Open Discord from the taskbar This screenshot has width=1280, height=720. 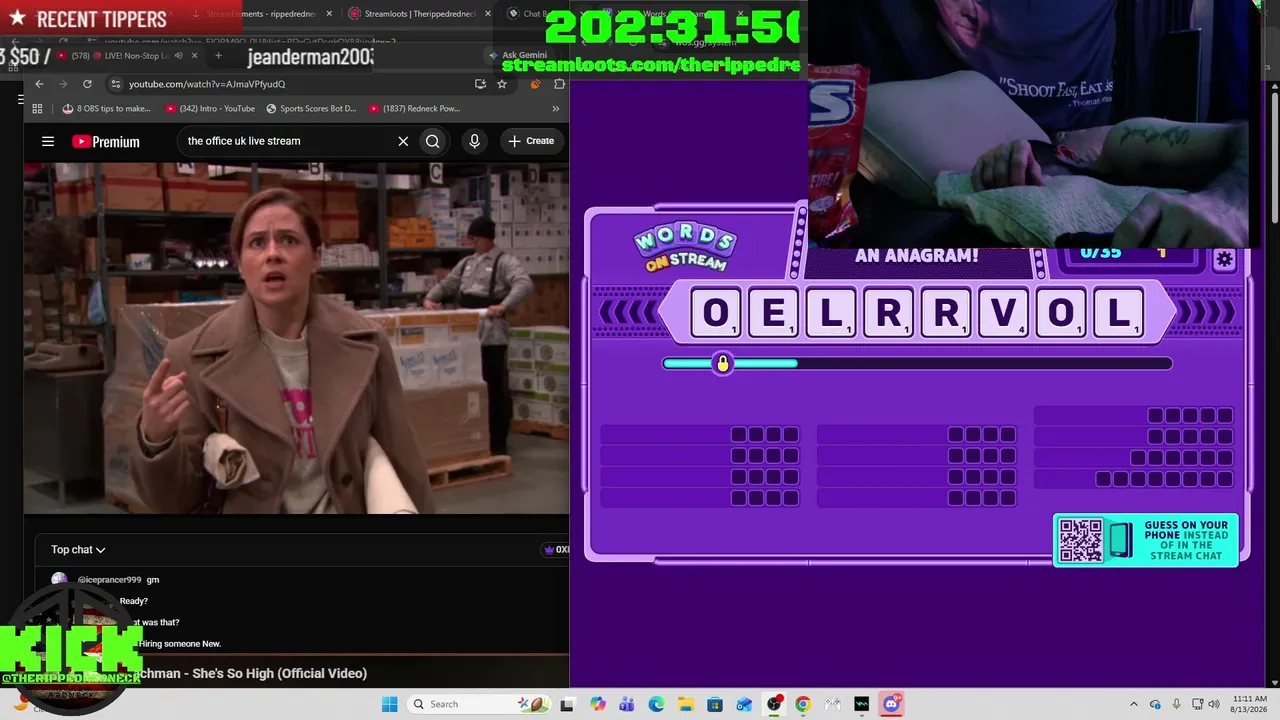pos(891,704)
